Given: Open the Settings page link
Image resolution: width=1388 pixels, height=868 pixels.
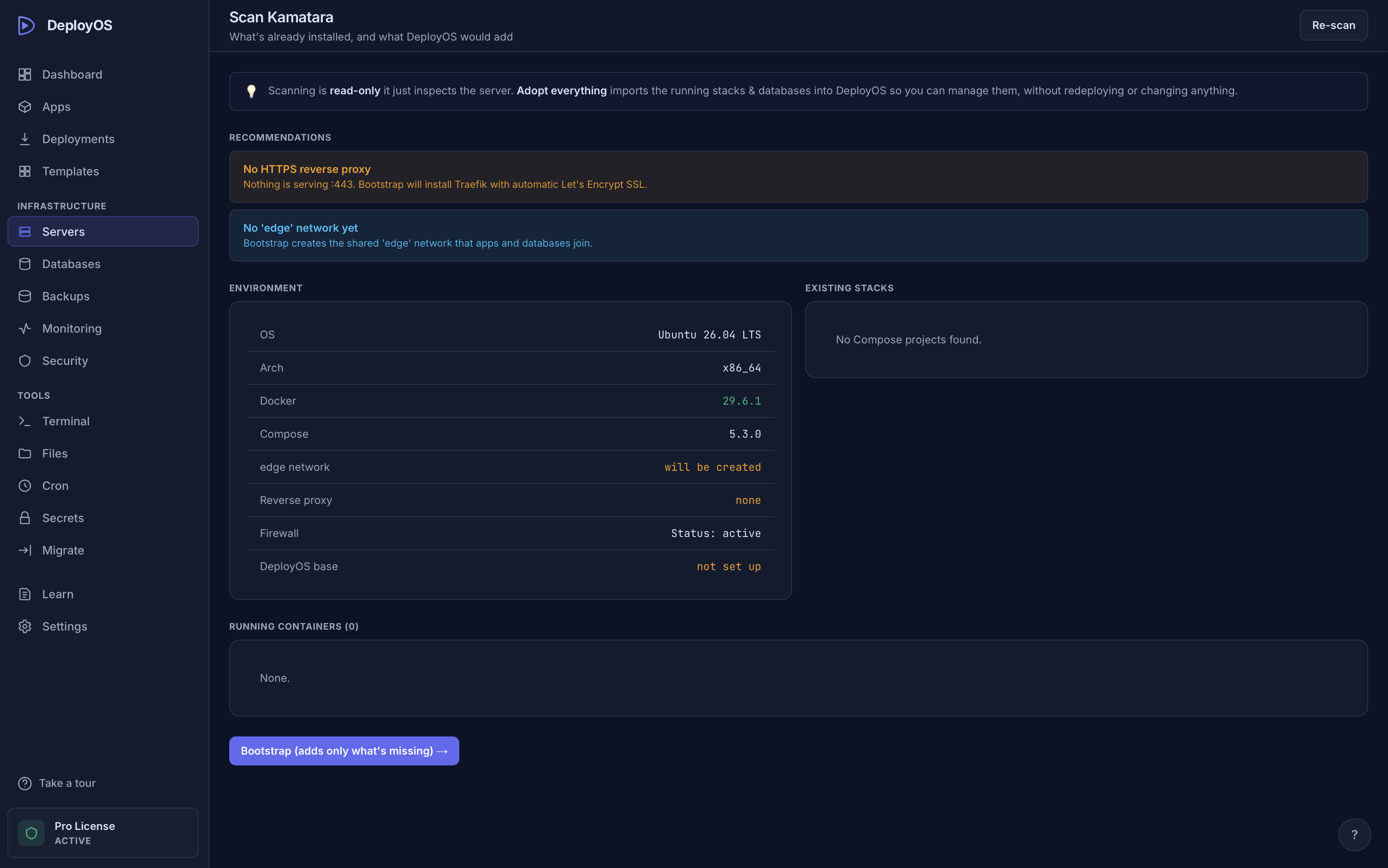Looking at the screenshot, I should (x=103, y=626).
